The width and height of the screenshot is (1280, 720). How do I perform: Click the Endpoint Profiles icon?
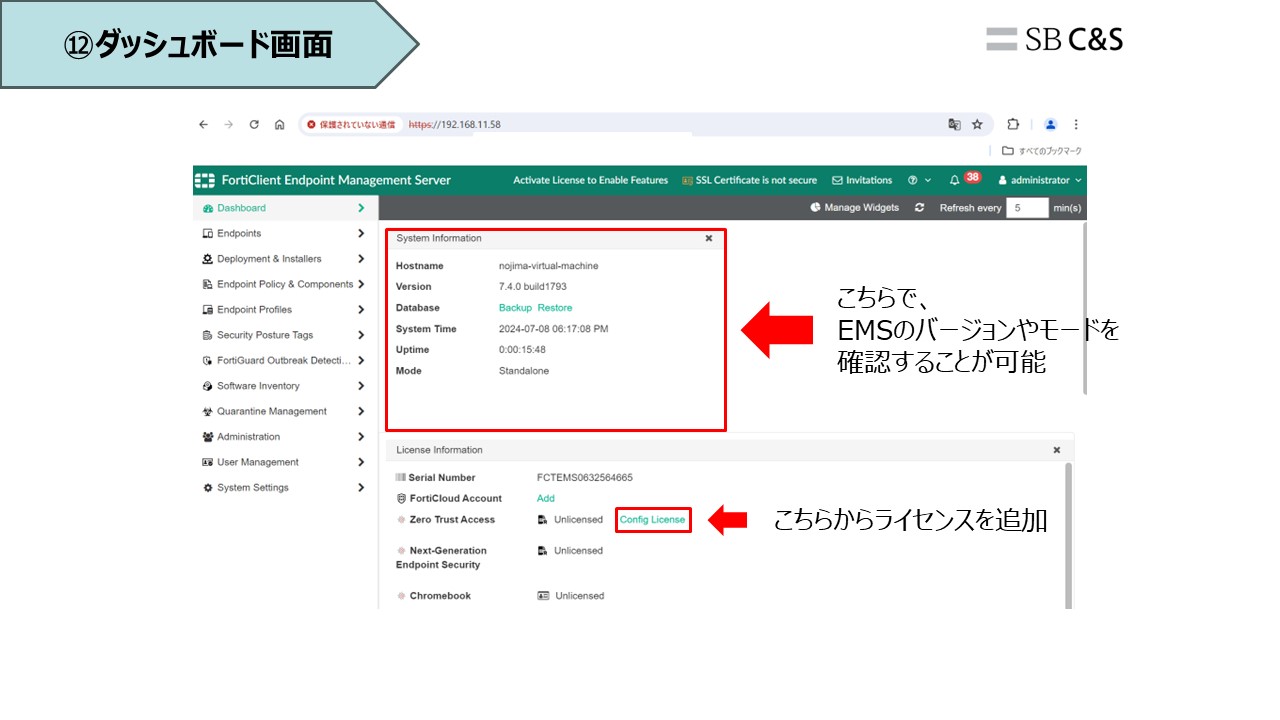click(x=208, y=310)
